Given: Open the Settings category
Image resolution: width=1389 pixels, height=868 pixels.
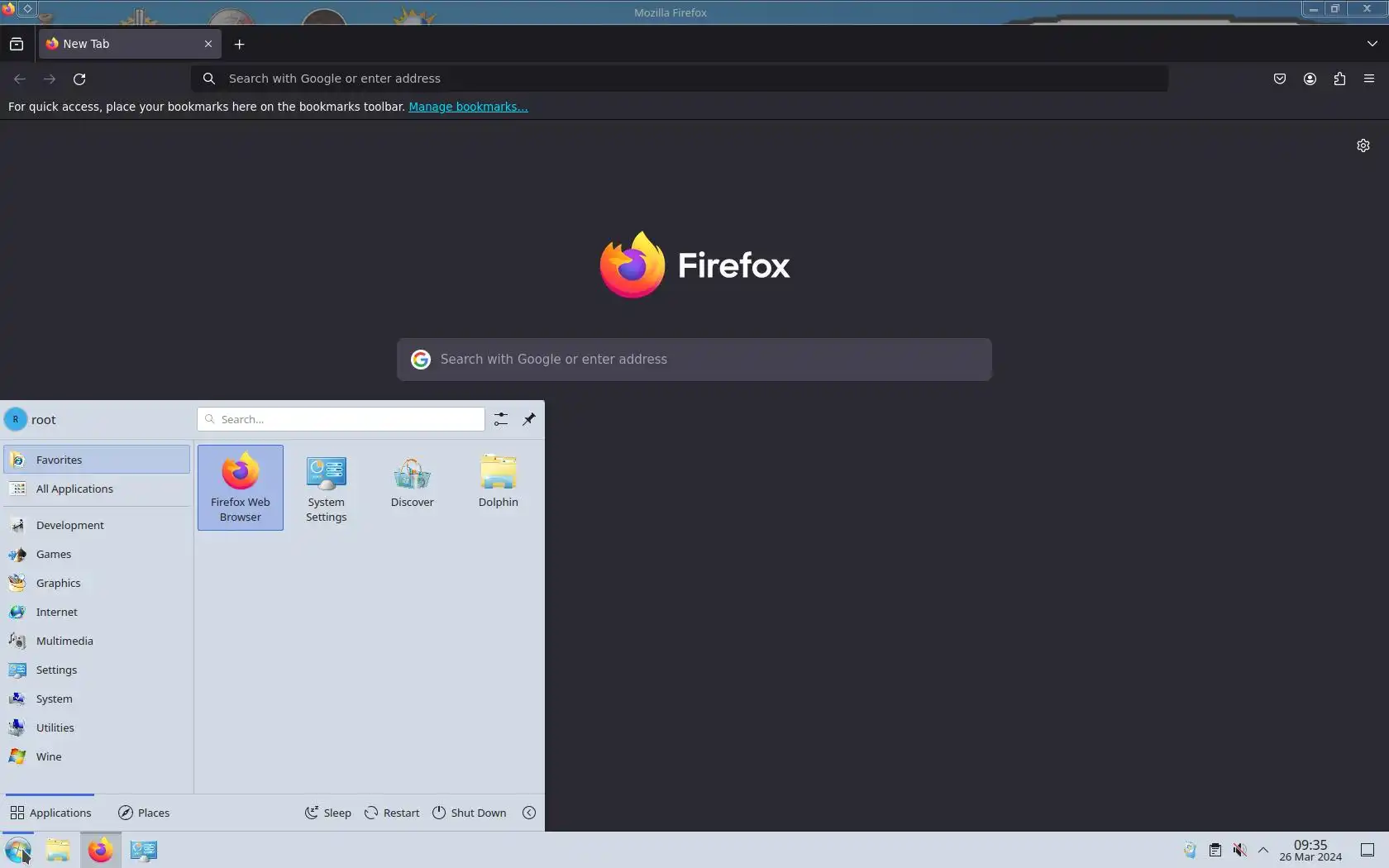Looking at the screenshot, I should pyautogui.click(x=97, y=670).
